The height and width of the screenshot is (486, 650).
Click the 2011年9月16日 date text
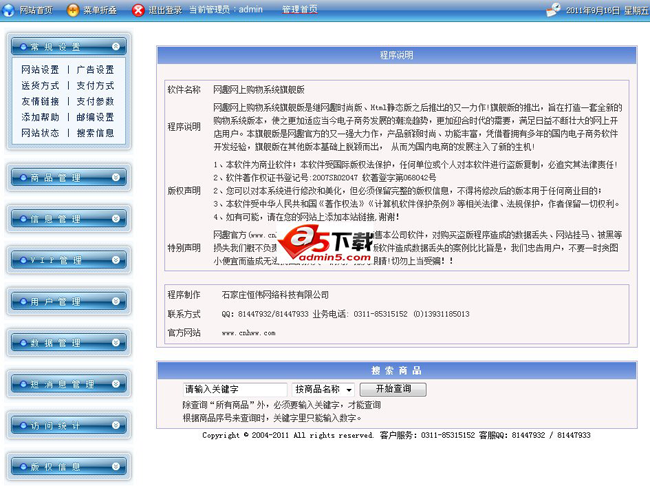click(x=593, y=10)
